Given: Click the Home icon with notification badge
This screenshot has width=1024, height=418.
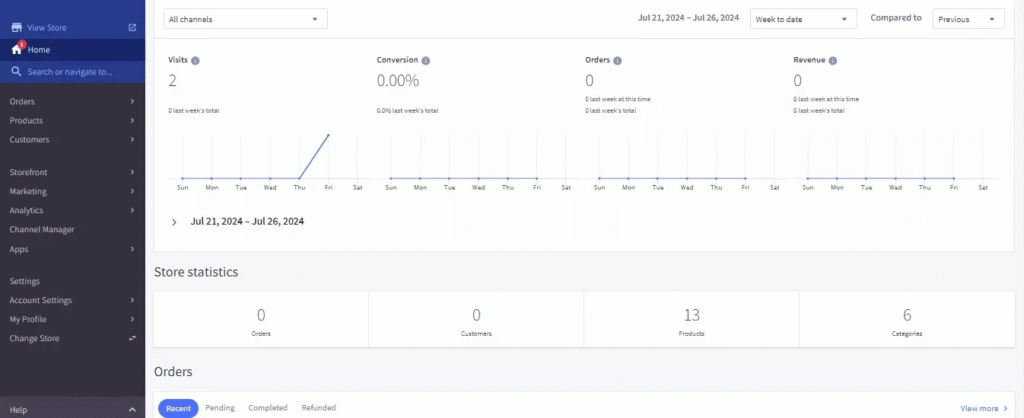Looking at the screenshot, I should click(16, 49).
